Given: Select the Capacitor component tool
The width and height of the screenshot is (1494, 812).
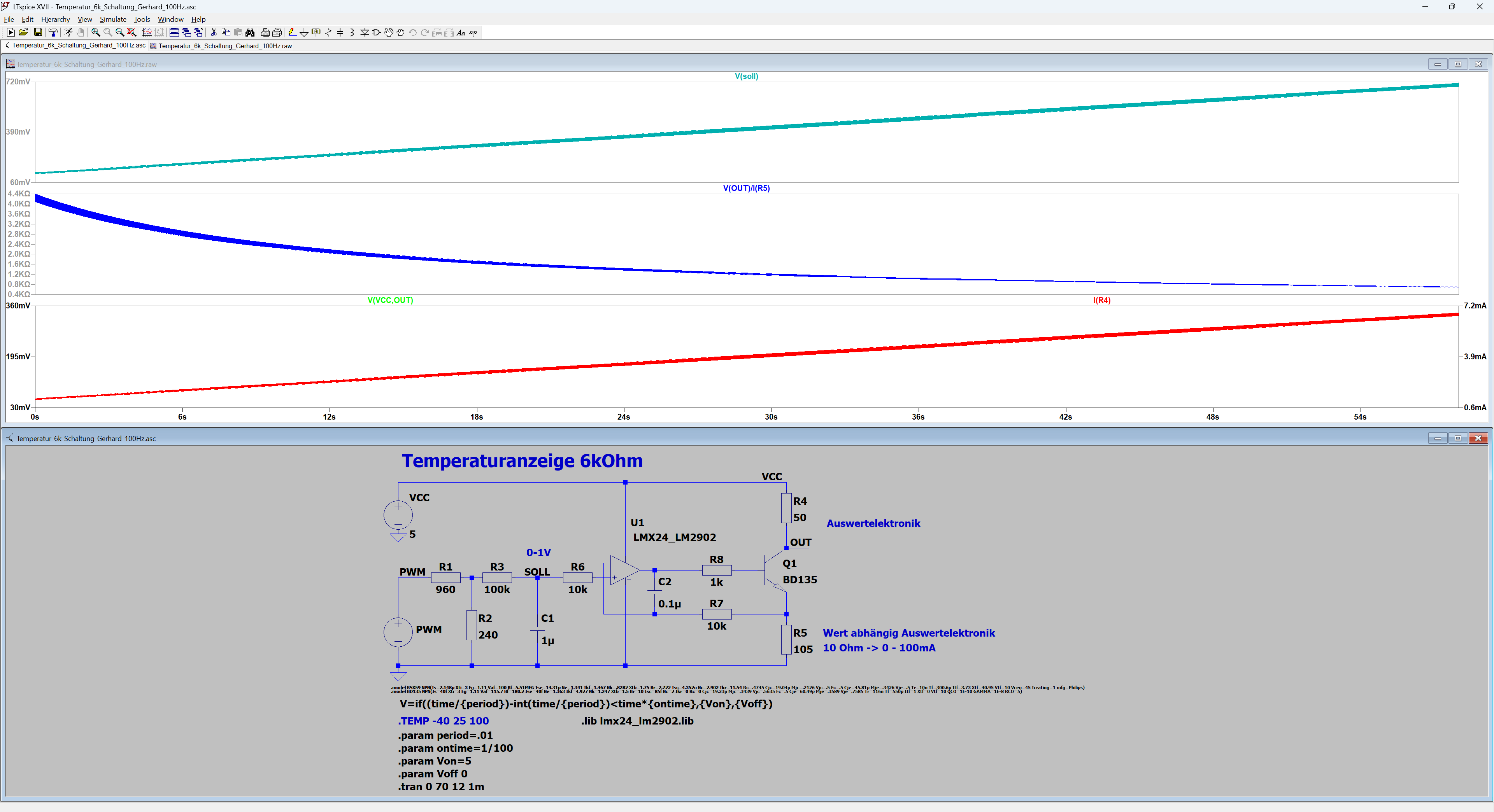Looking at the screenshot, I should pos(340,32).
